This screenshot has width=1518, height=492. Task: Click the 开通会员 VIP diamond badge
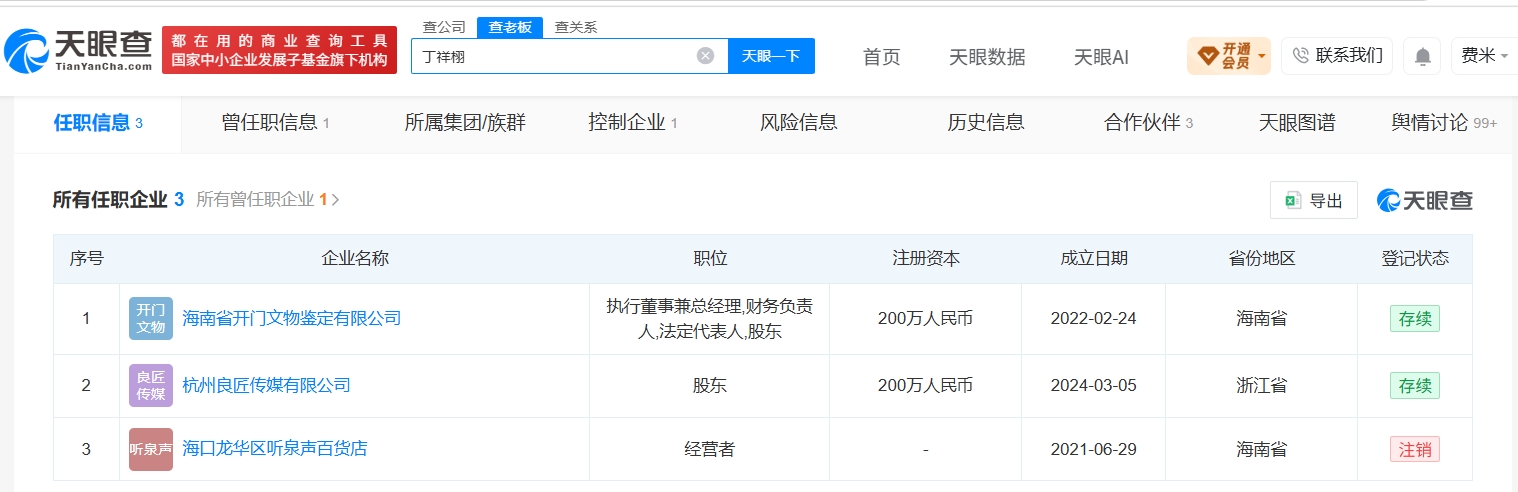pyautogui.click(x=1207, y=55)
